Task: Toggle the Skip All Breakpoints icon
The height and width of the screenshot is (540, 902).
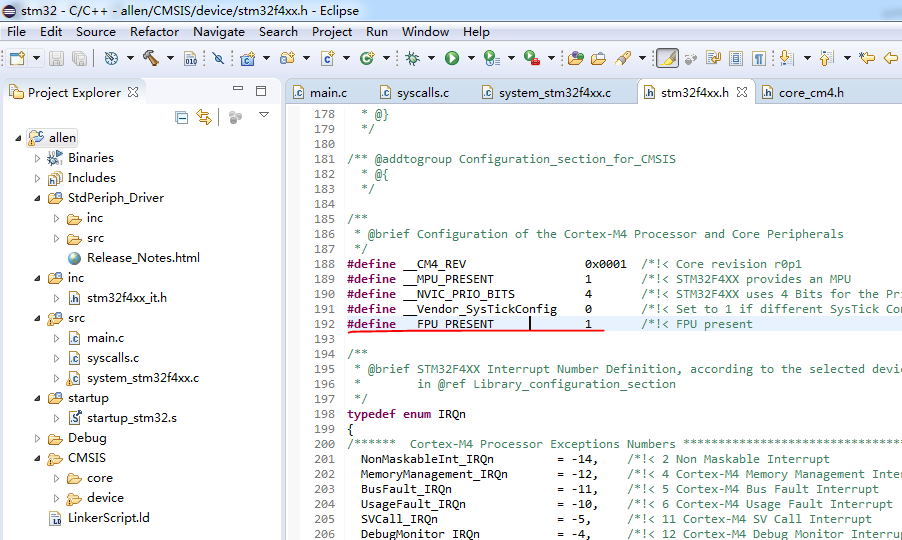Action: [x=218, y=58]
